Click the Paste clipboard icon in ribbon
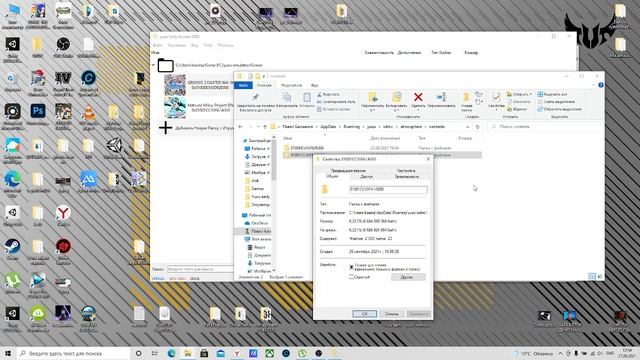The height and width of the screenshot is (360, 640). coord(307,97)
